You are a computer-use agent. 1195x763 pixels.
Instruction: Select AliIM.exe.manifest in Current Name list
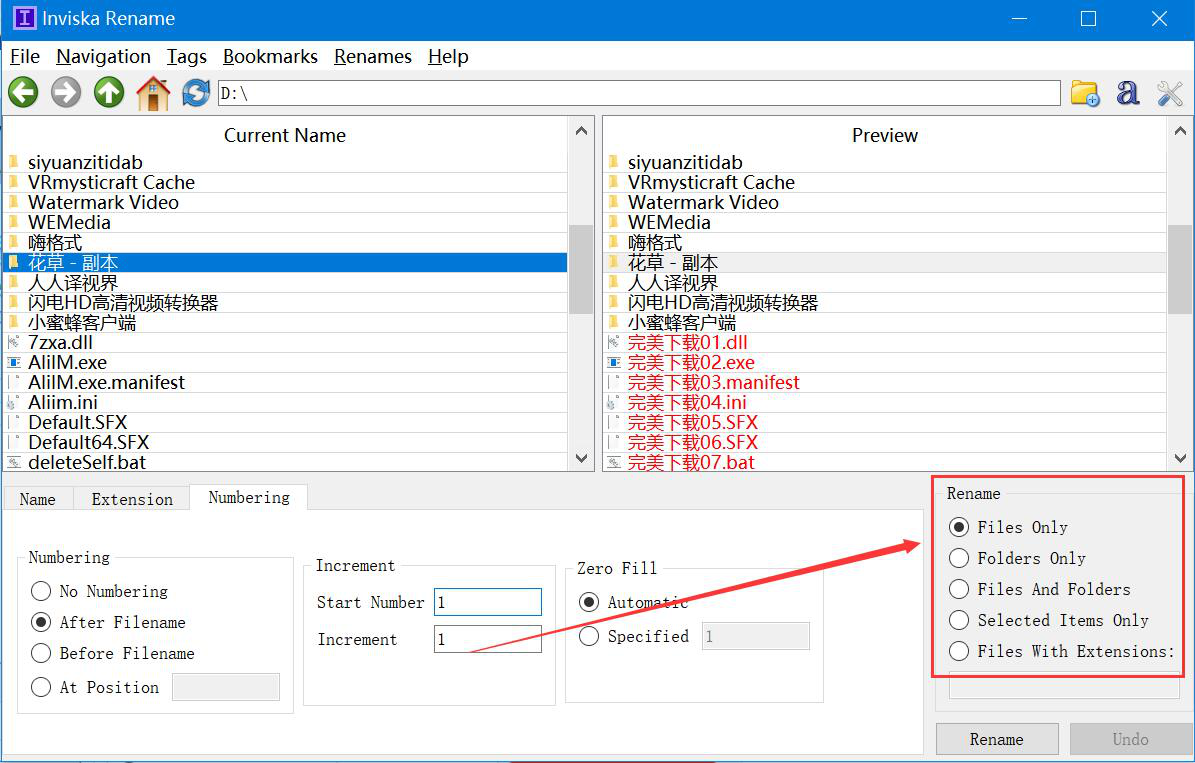point(285,382)
